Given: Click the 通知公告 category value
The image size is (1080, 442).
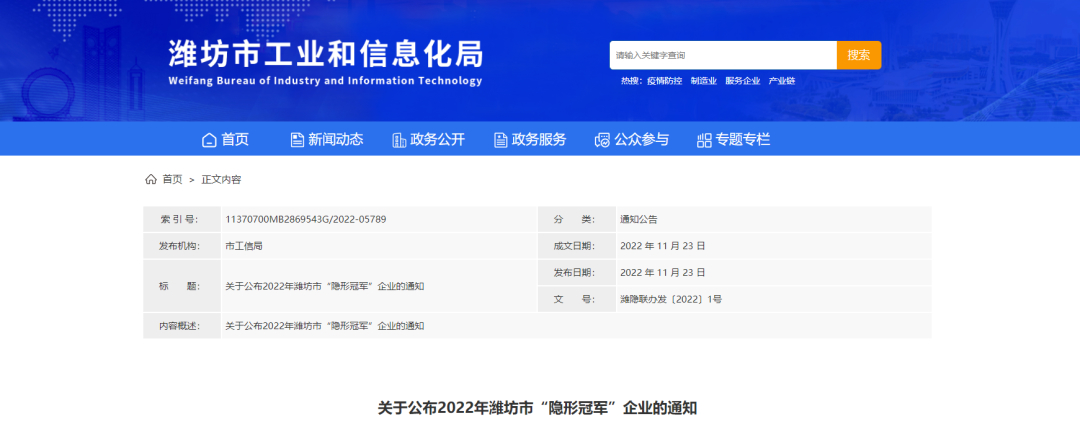Looking at the screenshot, I should pyautogui.click(x=638, y=220).
